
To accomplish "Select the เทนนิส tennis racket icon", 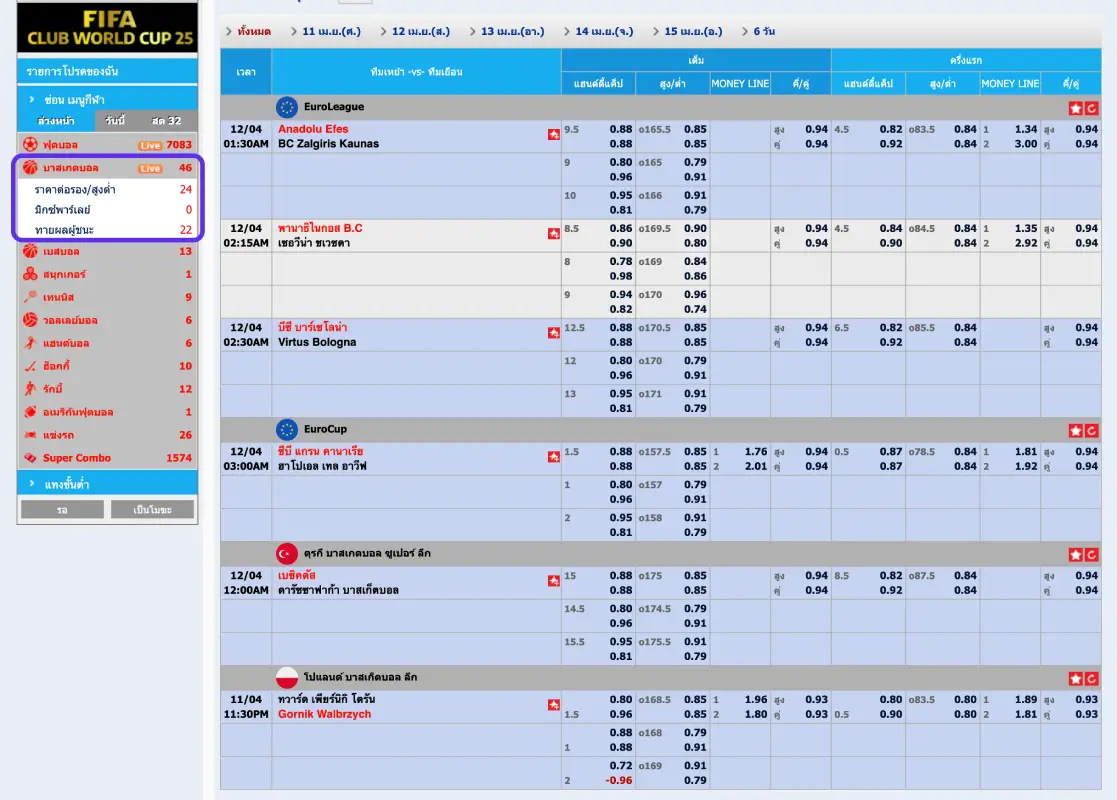I will [x=30, y=297].
